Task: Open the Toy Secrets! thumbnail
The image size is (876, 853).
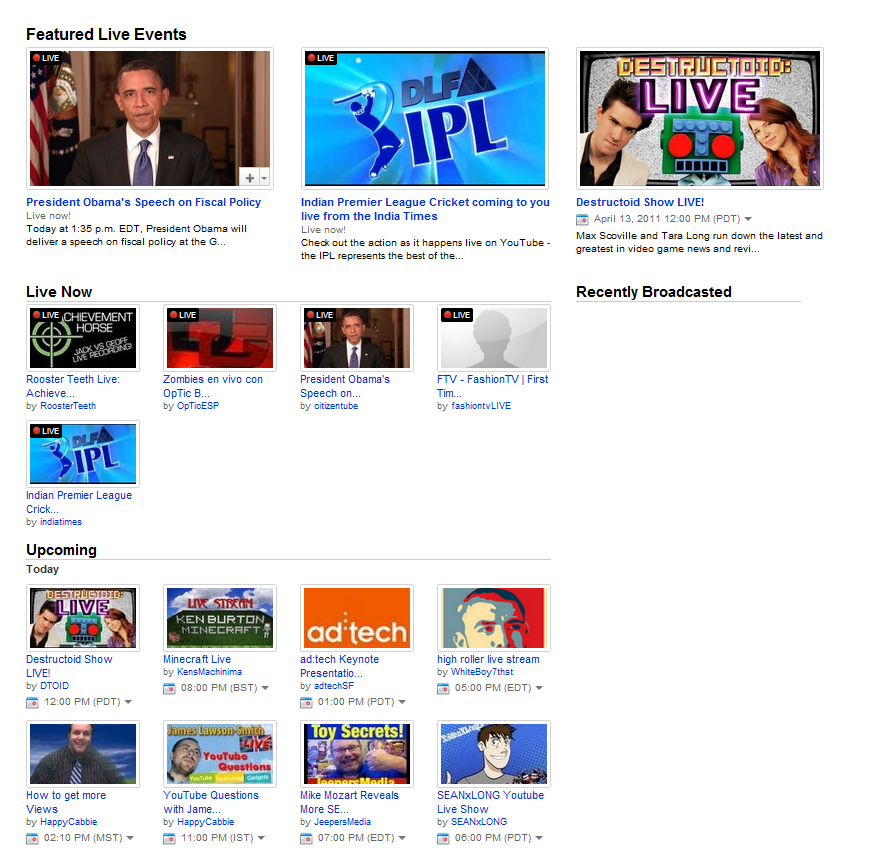Action: point(356,754)
